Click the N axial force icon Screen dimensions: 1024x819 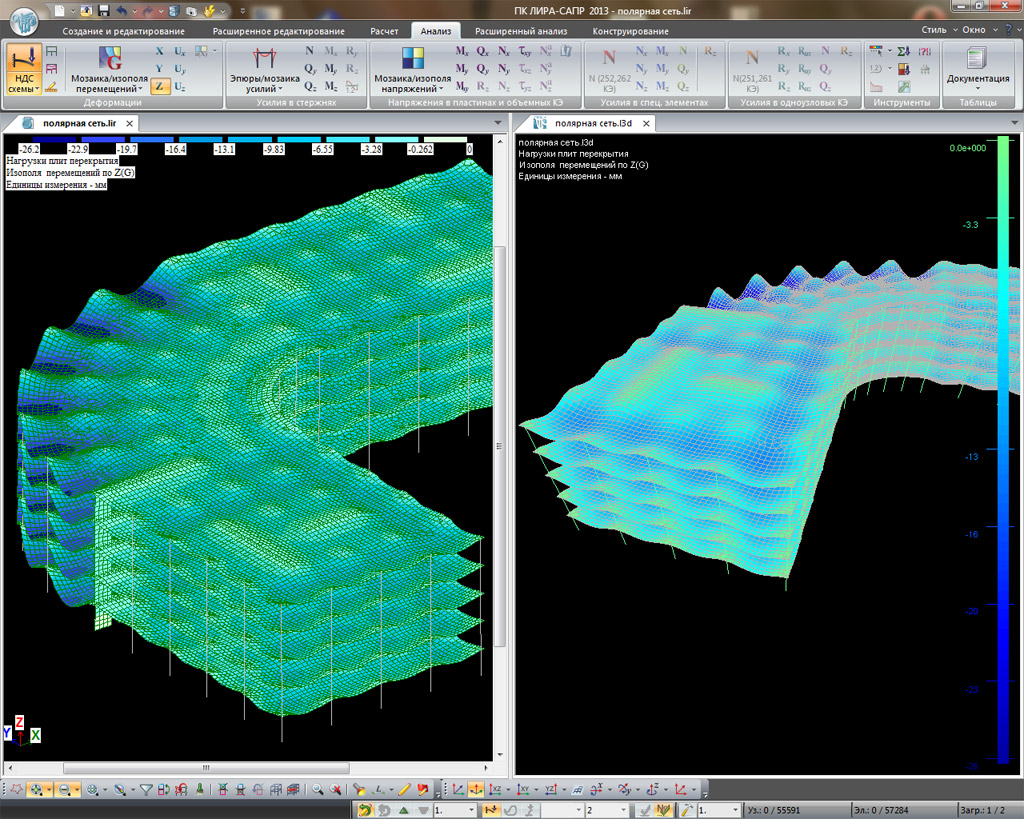click(310, 51)
